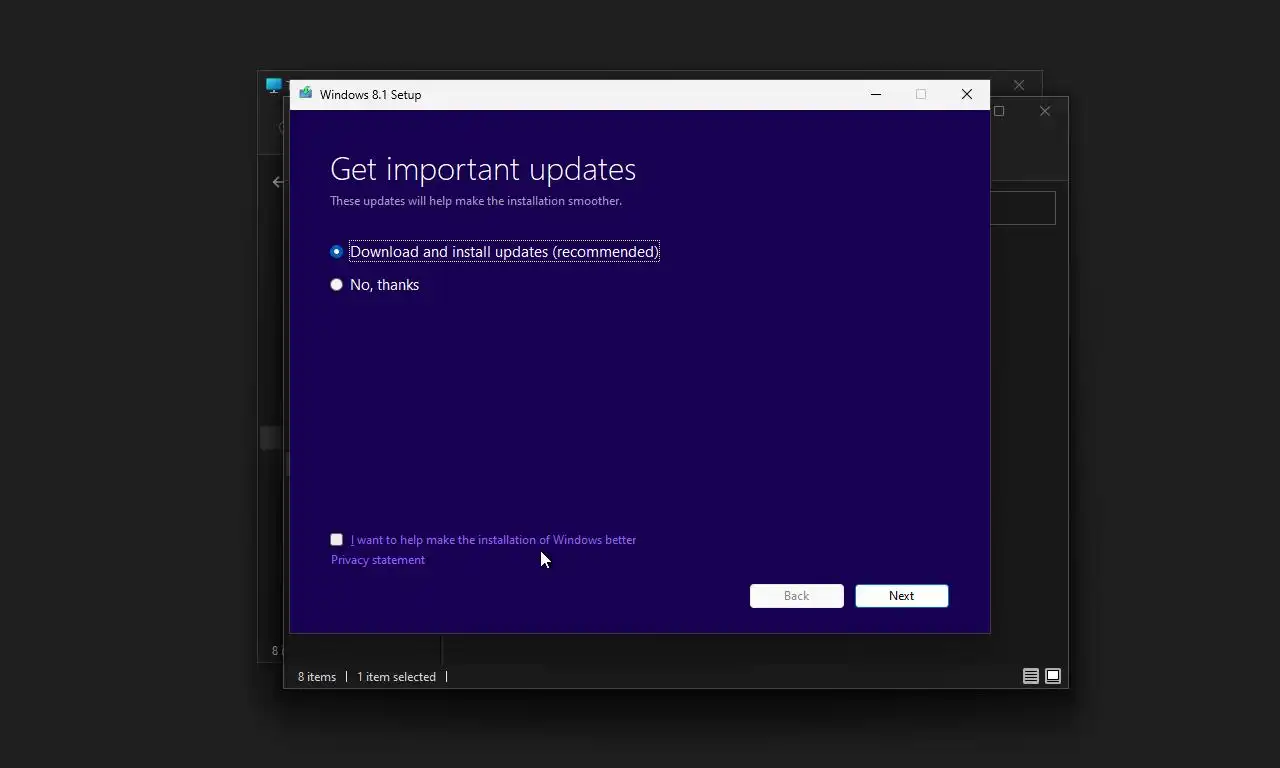Close the Windows 8.1 Setup window
1280x768 pixels.
coord(966,94)
